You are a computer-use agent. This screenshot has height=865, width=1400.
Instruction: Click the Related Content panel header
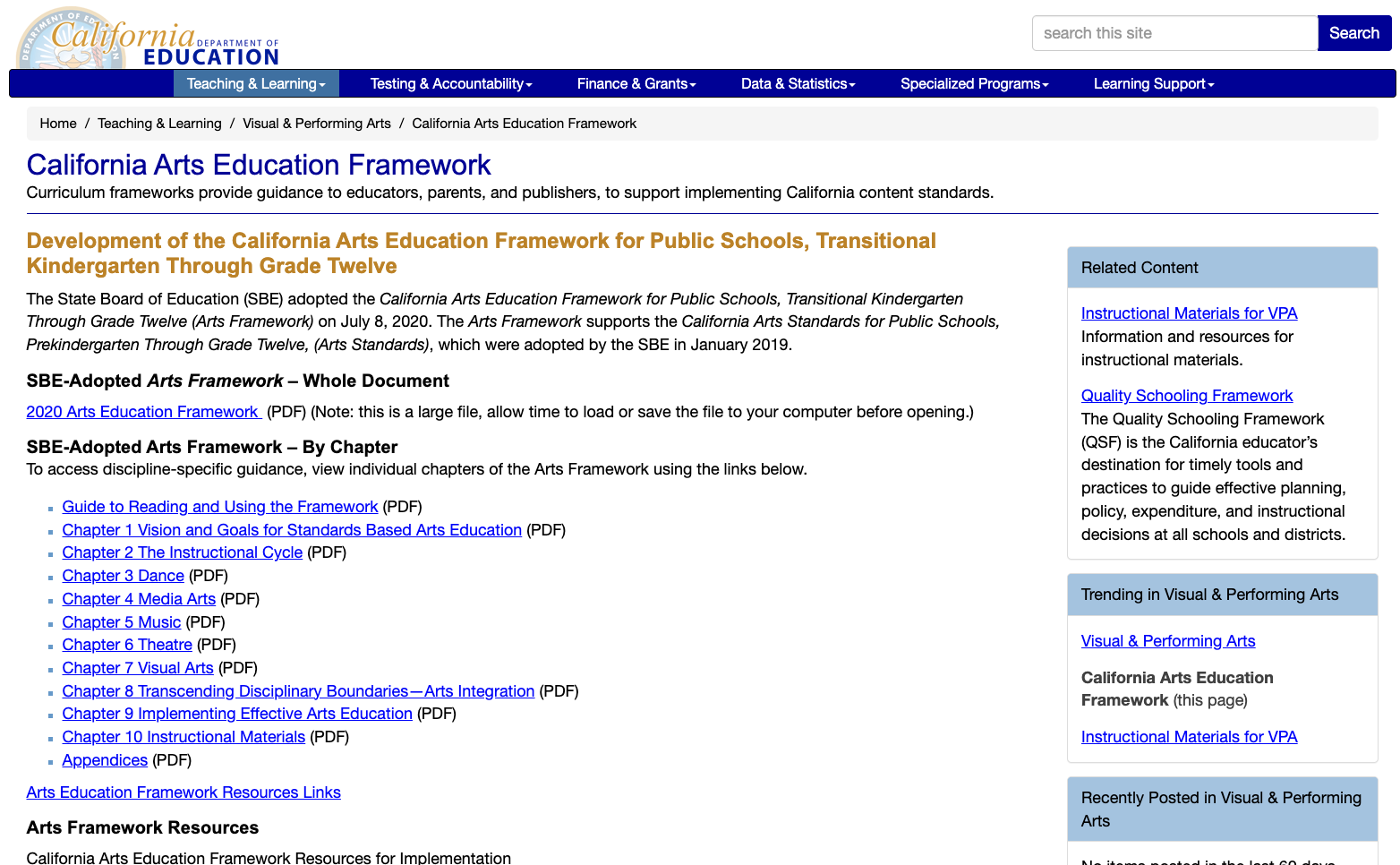pos(1223,268)
